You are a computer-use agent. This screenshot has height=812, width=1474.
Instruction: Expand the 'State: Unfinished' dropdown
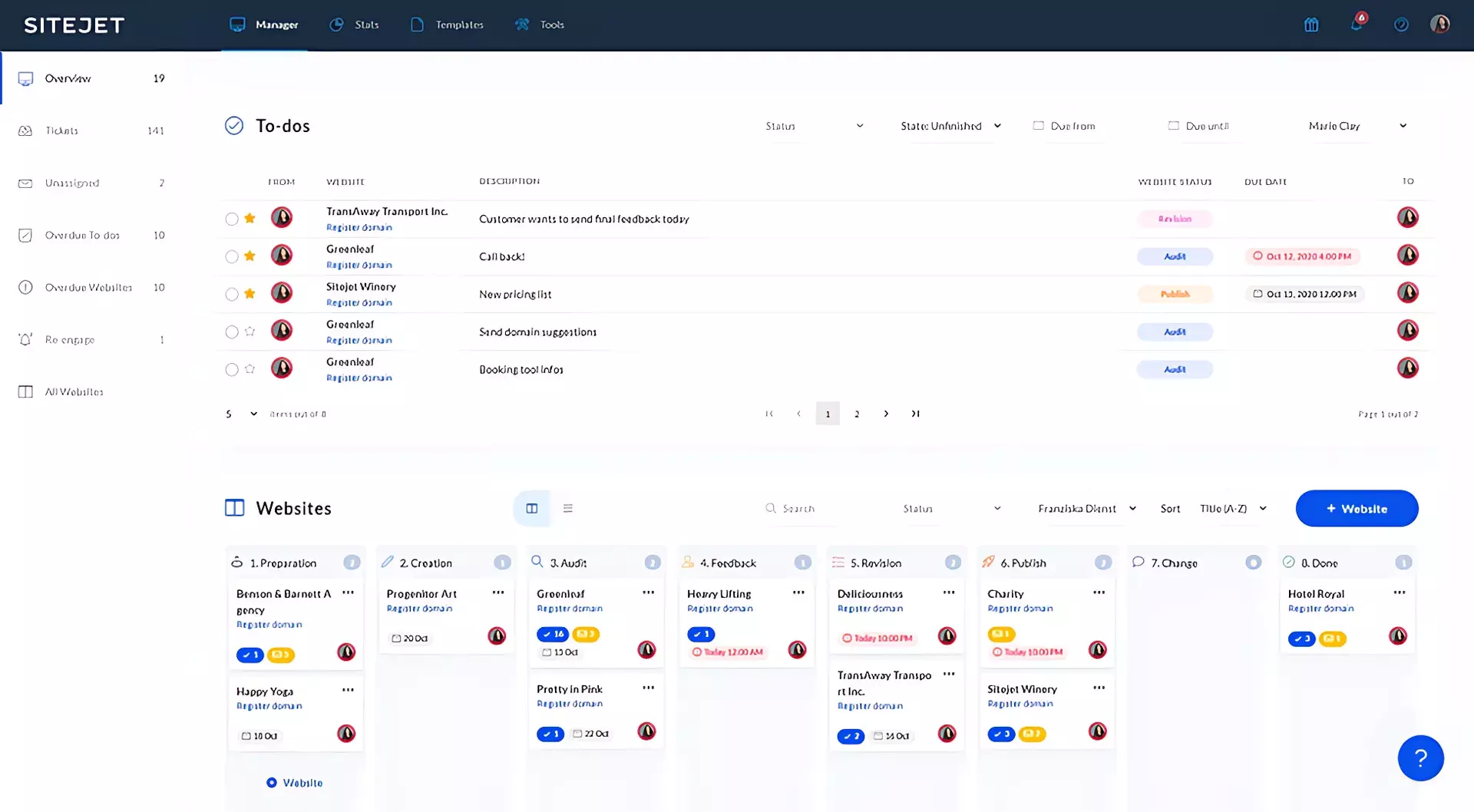950,125
